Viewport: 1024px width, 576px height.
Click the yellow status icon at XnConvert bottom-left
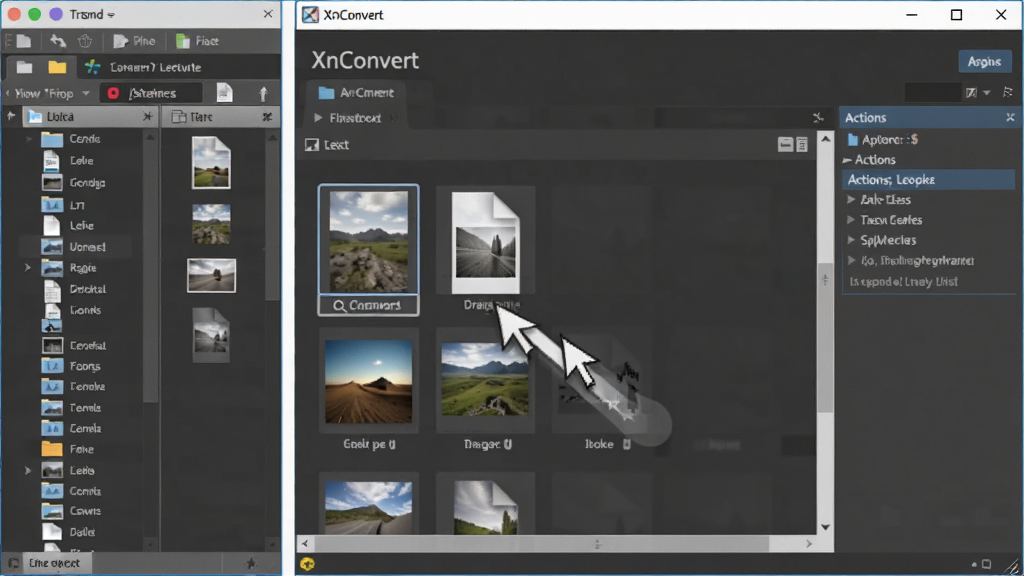pos(308,564)
